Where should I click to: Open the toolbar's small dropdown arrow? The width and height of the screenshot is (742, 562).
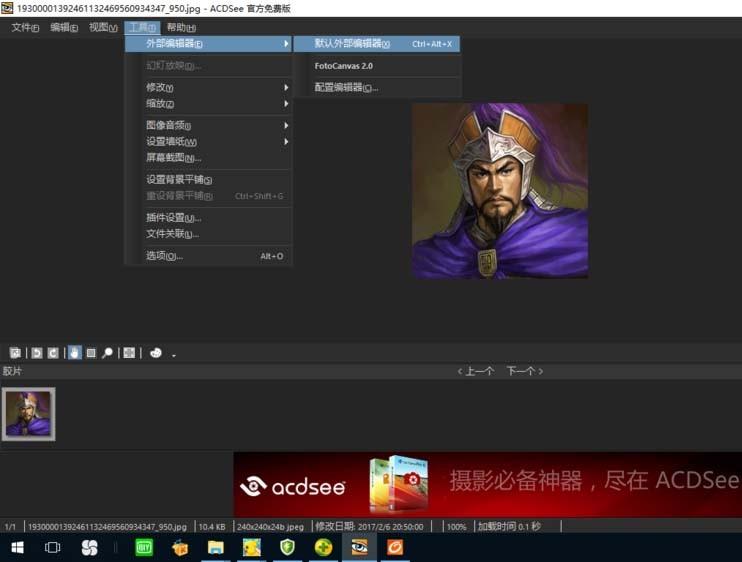click(174, 355)
